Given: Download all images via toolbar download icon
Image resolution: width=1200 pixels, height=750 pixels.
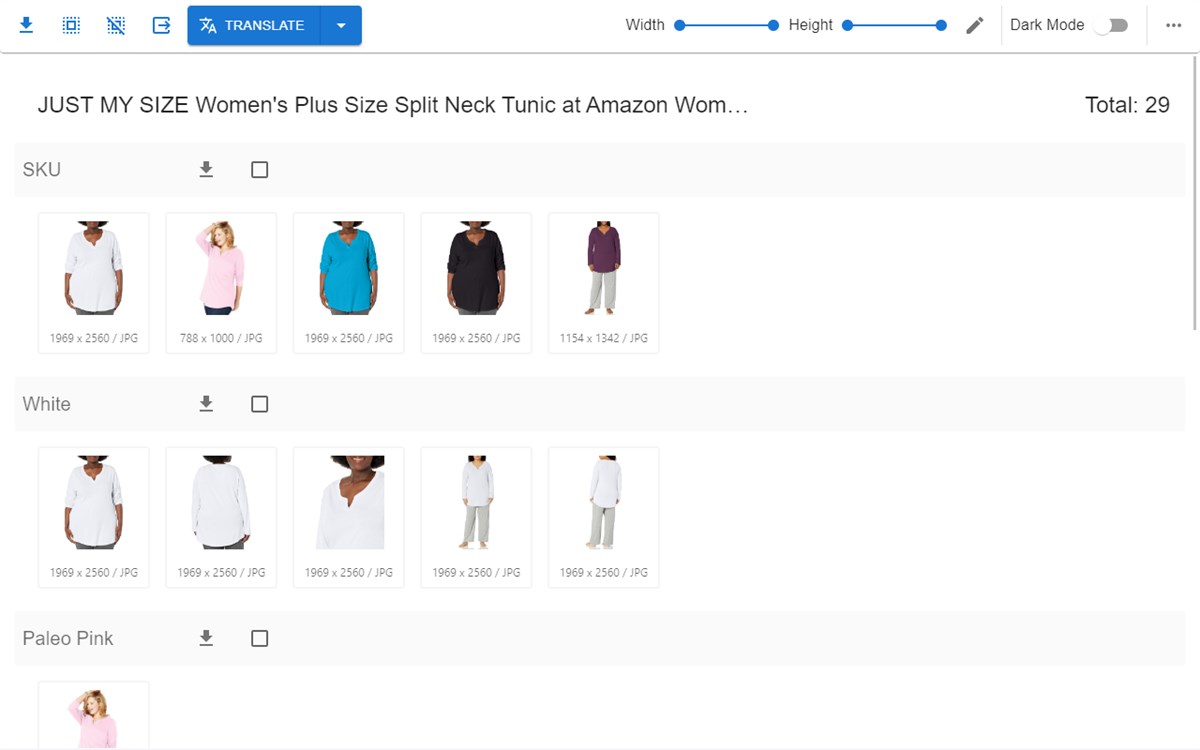Looking at the screenshot, I should click(x=26, y=25).
